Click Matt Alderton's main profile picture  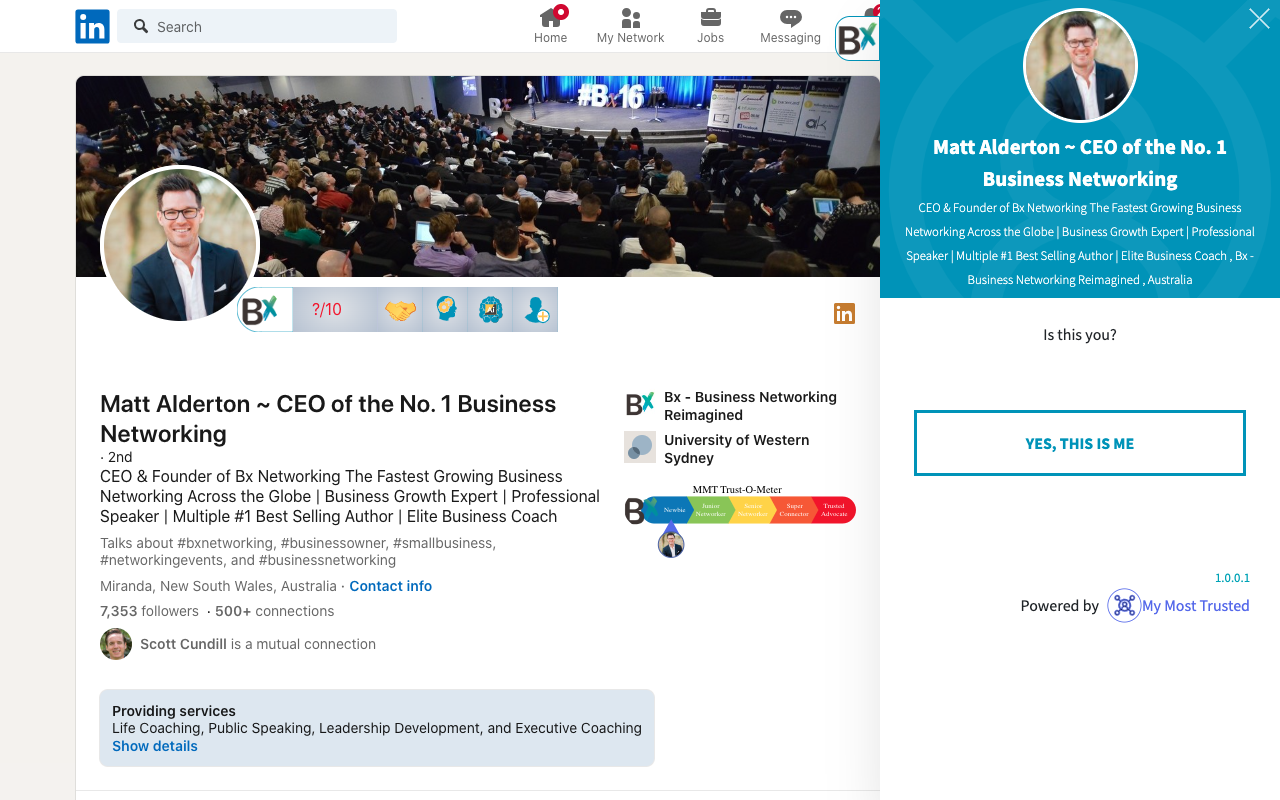pos(180,245)
